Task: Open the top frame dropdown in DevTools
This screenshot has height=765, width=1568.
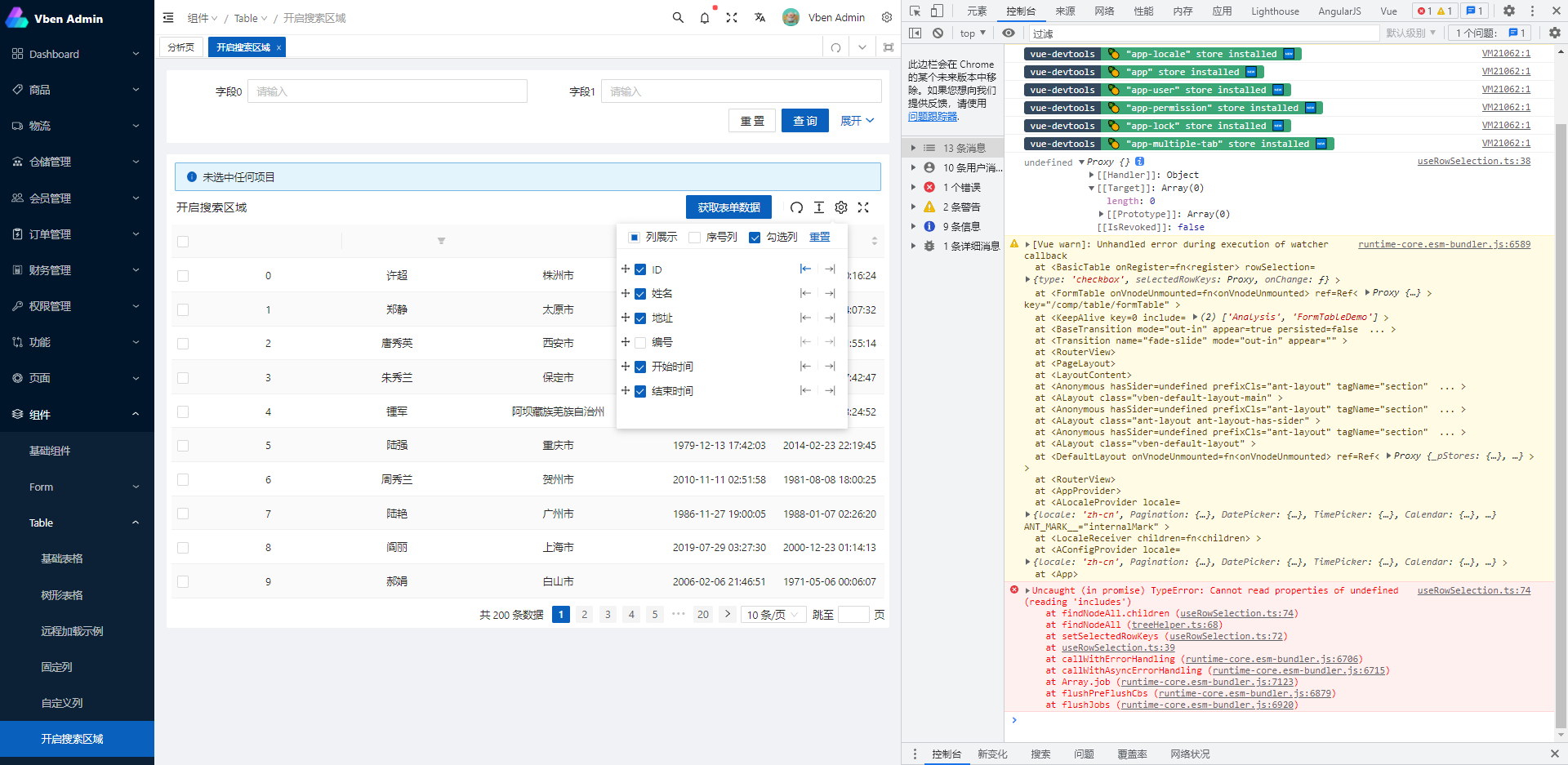Action: coord(971,33)
